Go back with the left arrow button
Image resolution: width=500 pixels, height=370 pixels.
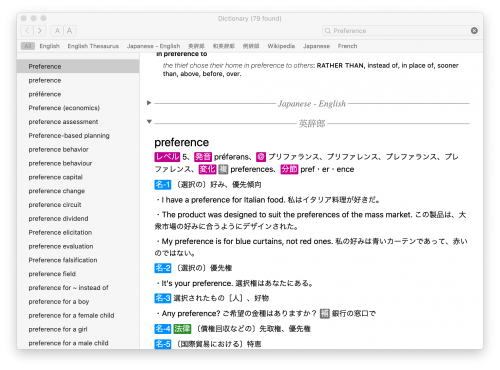27,31
